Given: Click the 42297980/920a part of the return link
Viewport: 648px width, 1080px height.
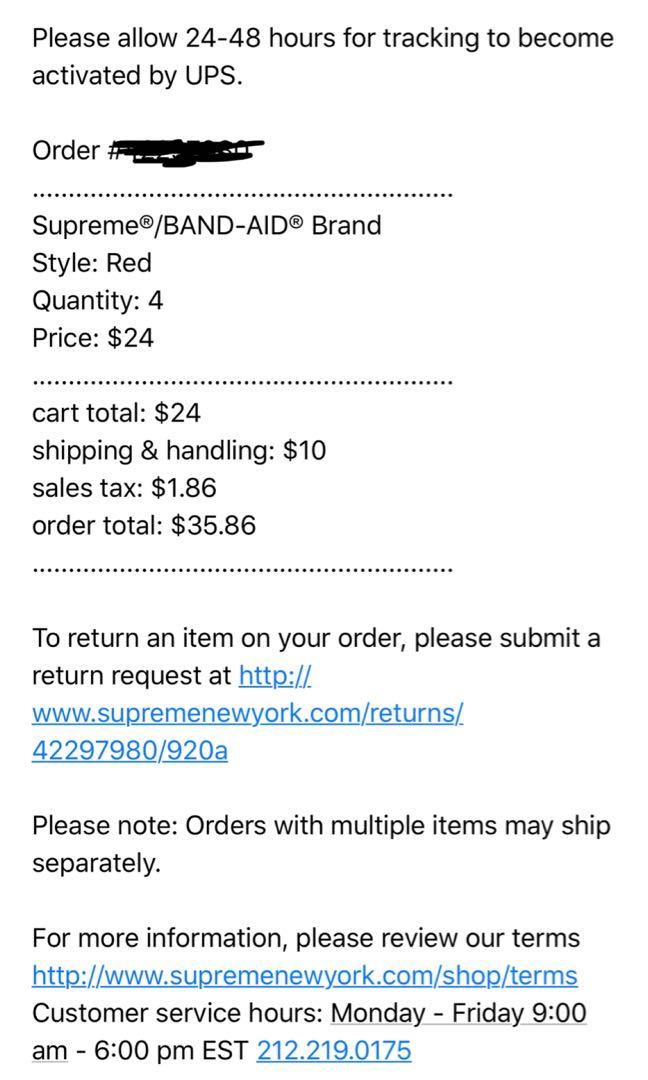Looking at the screenshot, I should (129, 750).
